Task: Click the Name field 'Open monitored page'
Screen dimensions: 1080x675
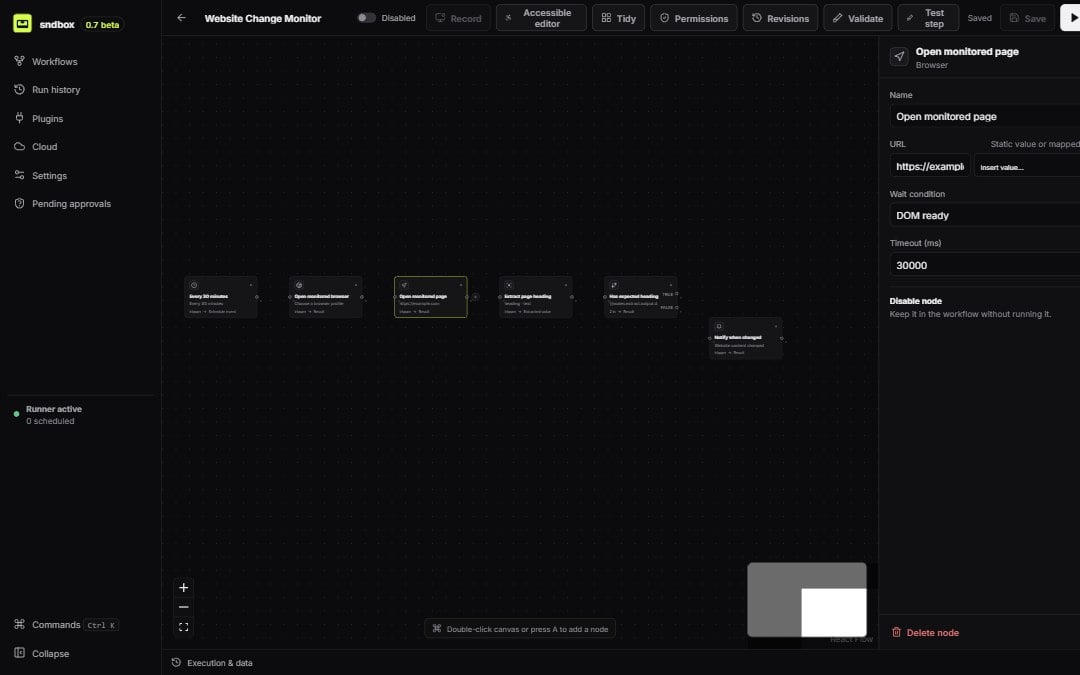Action: [985, 116]
